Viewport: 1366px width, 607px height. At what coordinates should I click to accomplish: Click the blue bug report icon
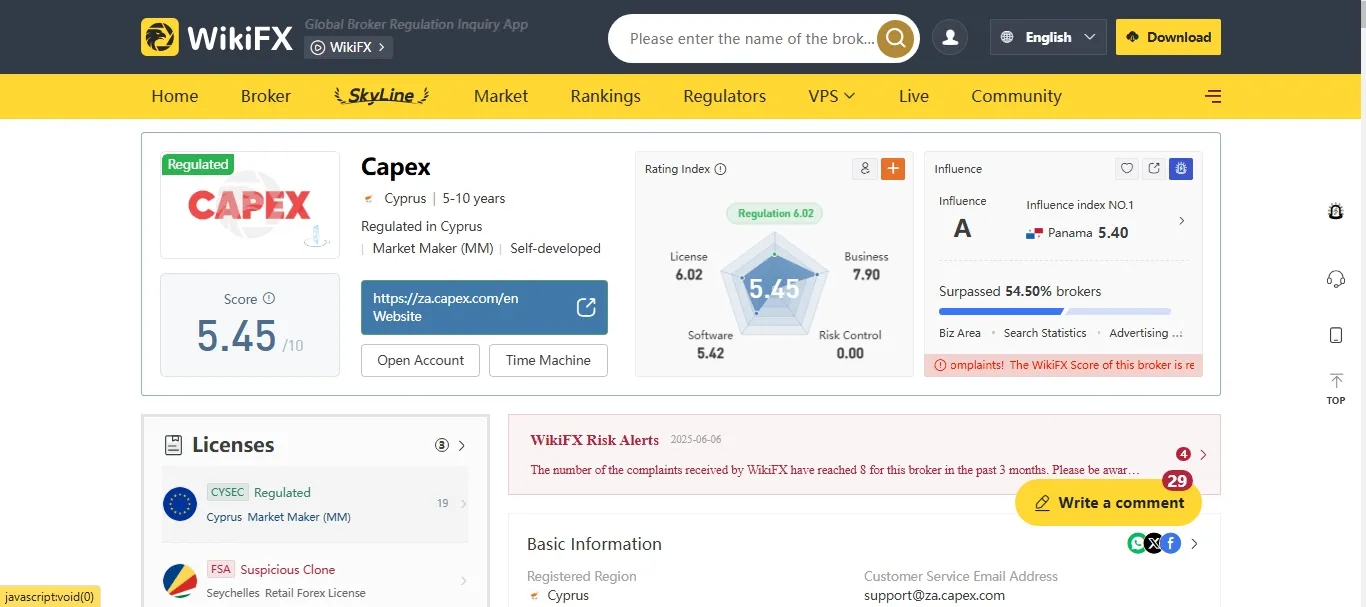click(1180, 169)
